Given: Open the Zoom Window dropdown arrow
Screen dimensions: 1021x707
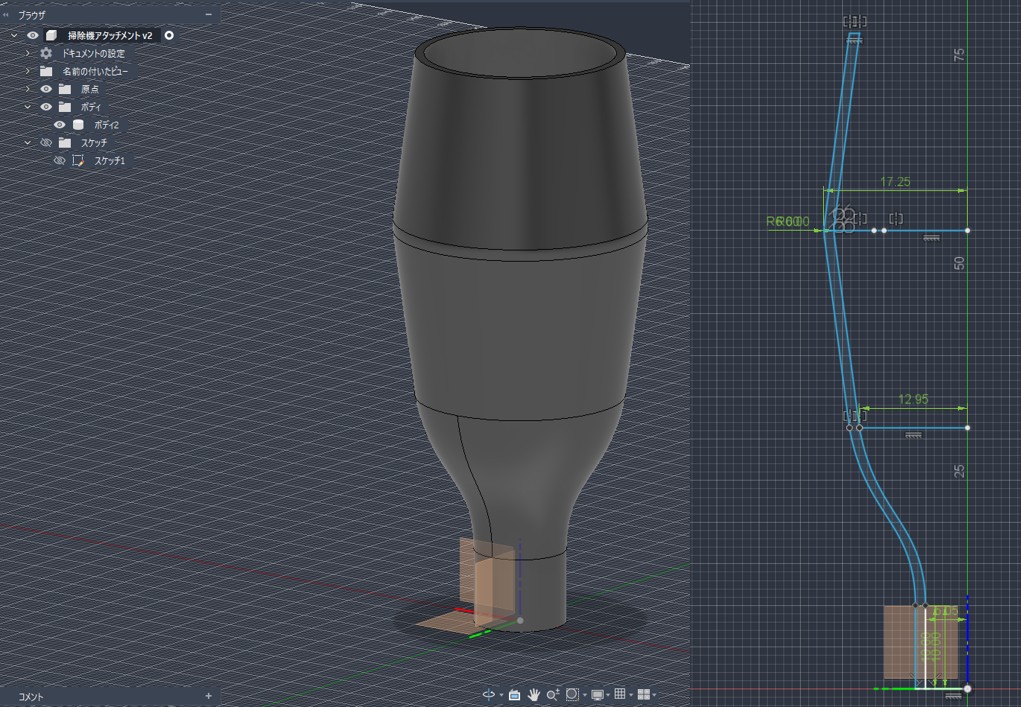Looking at the screenshot, I should click(x=585, y=695).
